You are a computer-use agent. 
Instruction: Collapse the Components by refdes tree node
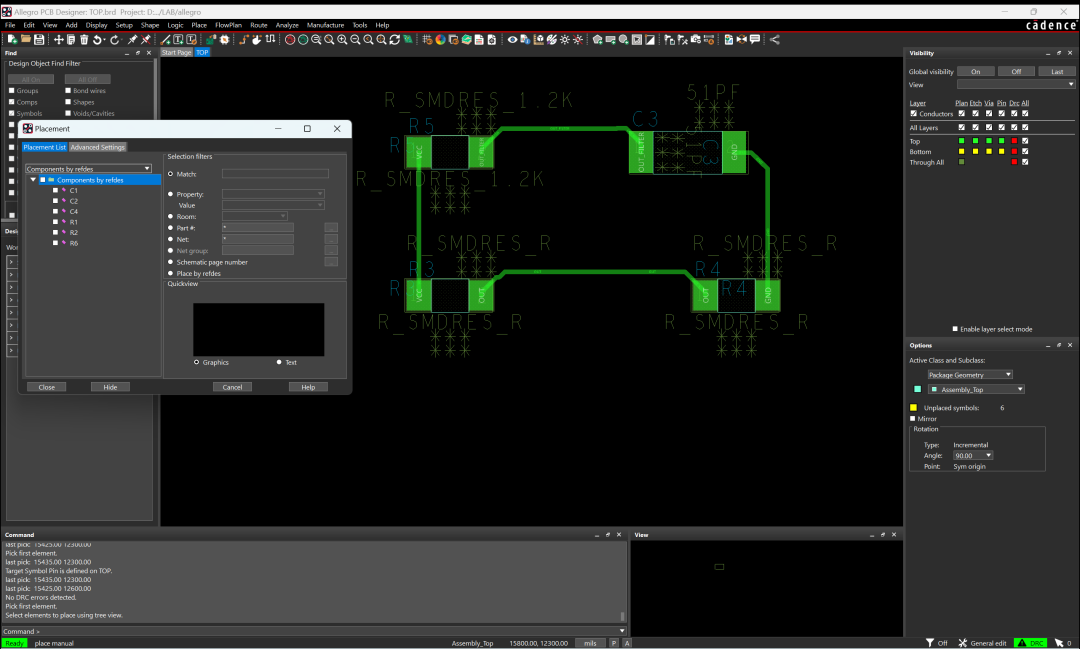pyautogui.click(x=32, y=180)
